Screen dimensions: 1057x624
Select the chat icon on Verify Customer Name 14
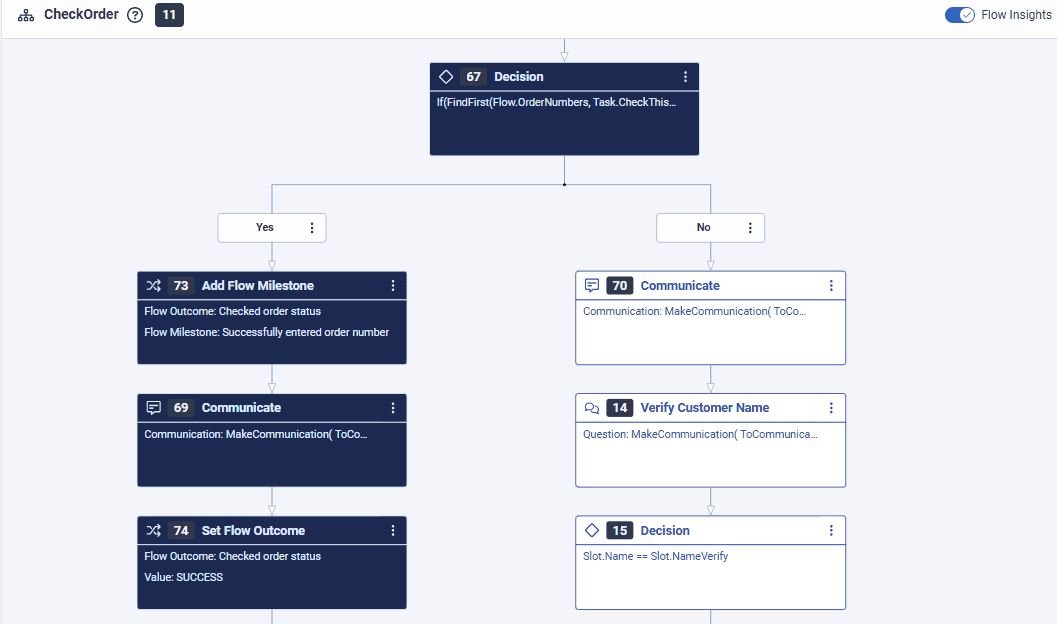pyautogui.click(x=592, y=408)
